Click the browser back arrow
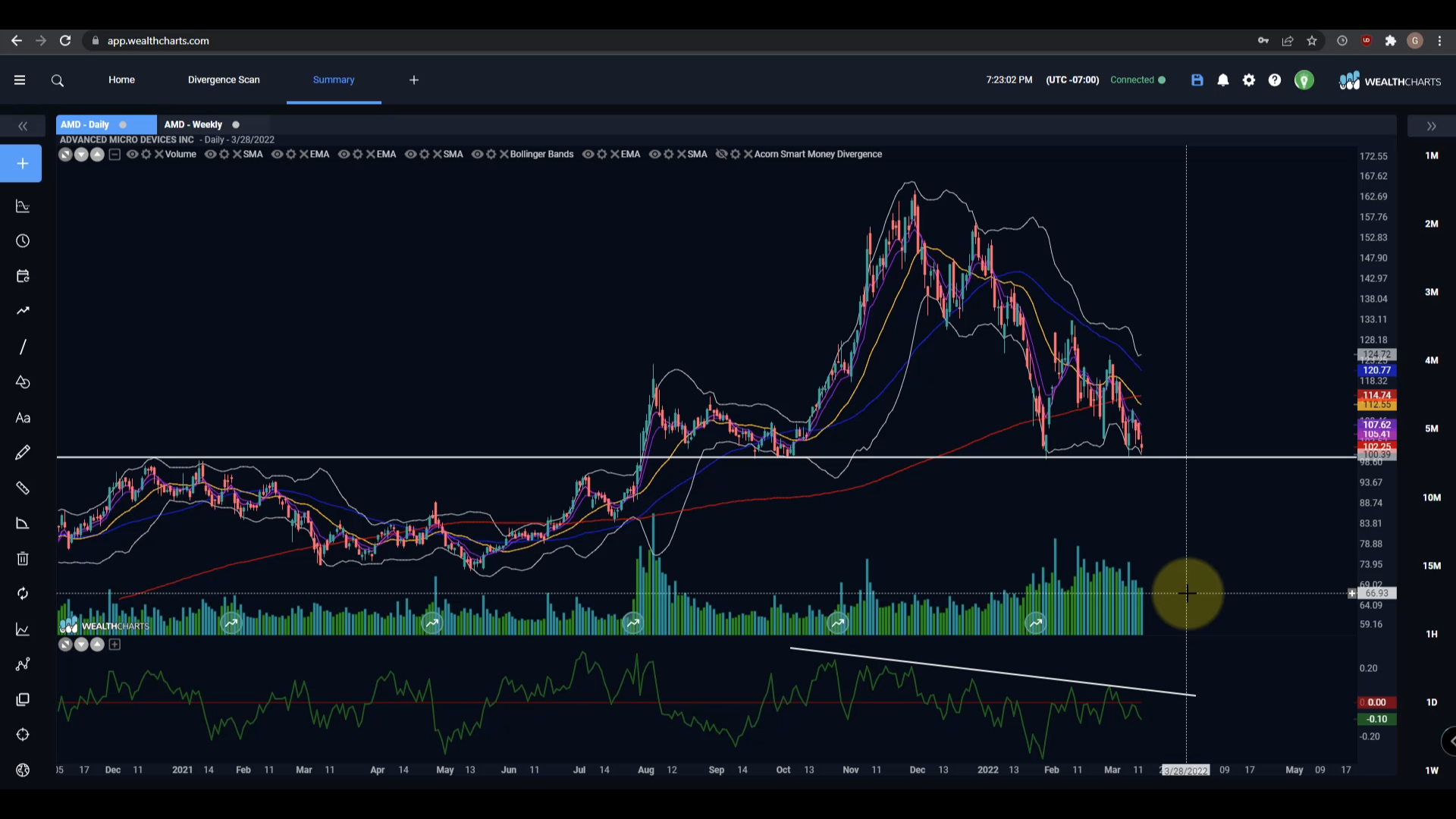Image resolution: width=1456 pixels, height=819 pixels. [x=17, y=41]
